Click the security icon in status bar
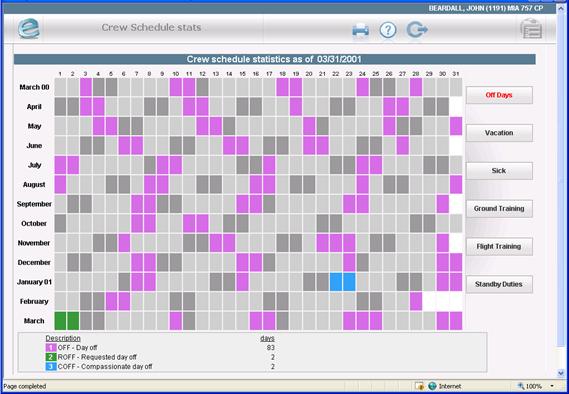Screen dimensions: 569x394 coord(420,386)
